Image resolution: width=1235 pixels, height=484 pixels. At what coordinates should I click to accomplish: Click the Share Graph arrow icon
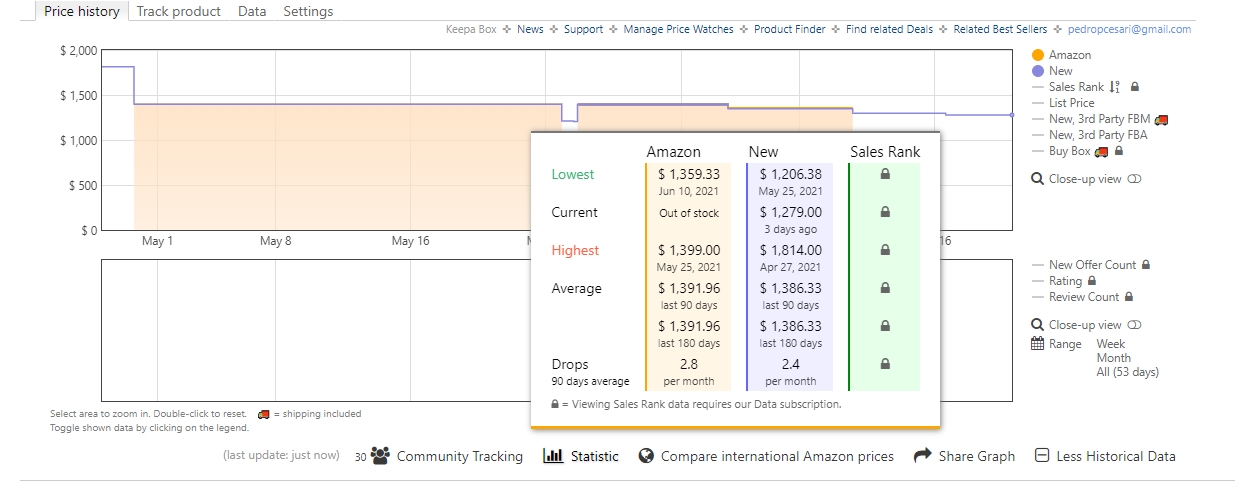[x=923, y=456]
